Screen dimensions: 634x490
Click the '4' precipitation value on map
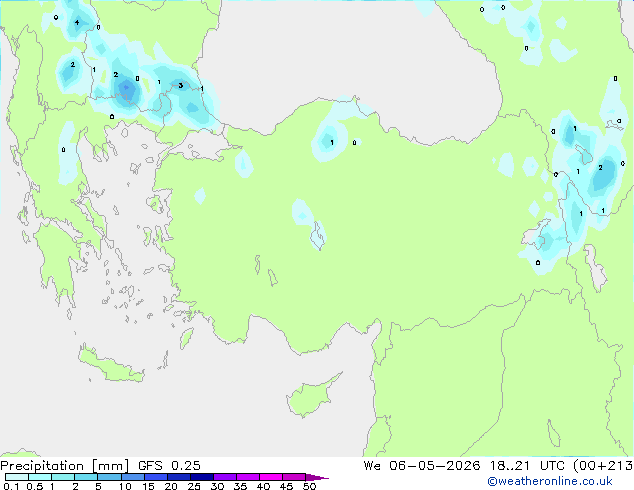coord(77,22)
